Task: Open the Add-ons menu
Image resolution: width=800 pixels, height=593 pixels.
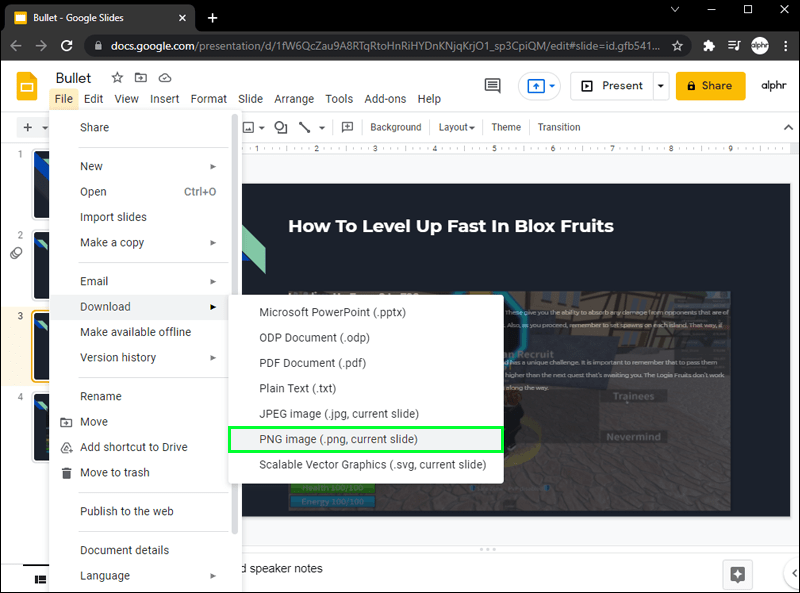Action: click(x=385, y=99)
